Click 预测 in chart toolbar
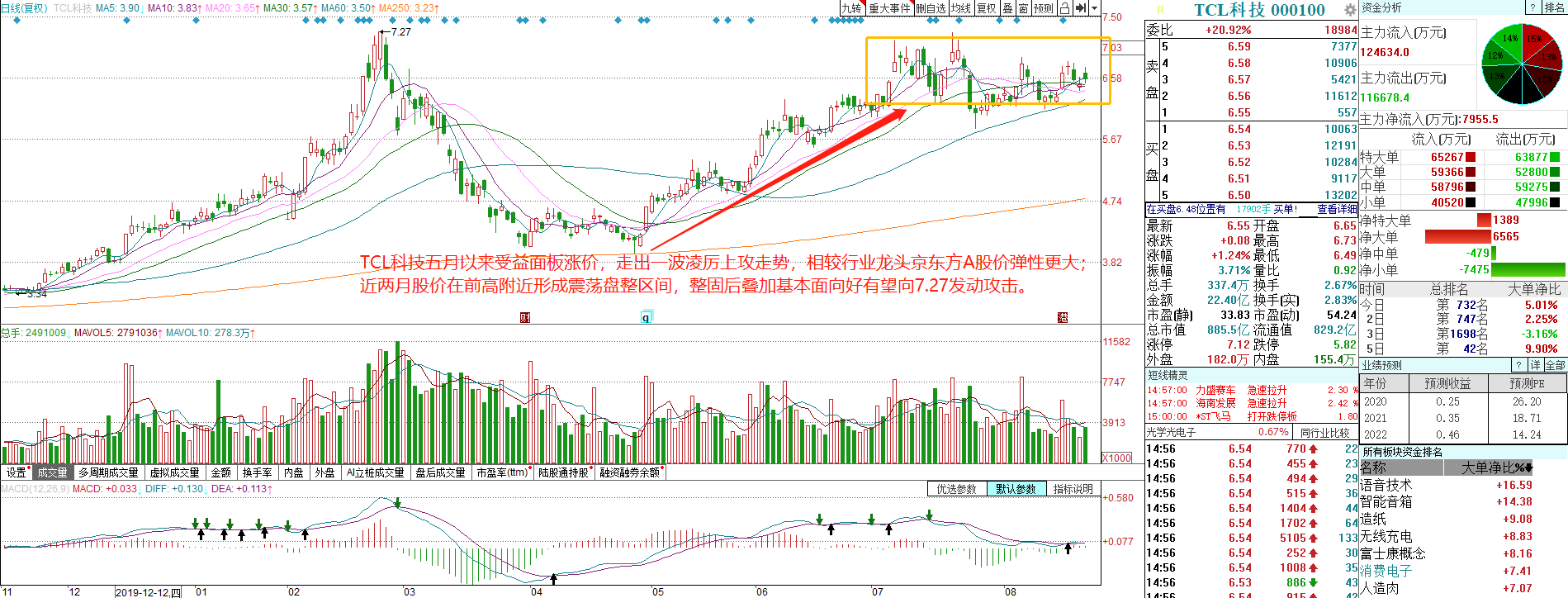The height and width of the screenshot is (598, 1568). (1044, 8)
